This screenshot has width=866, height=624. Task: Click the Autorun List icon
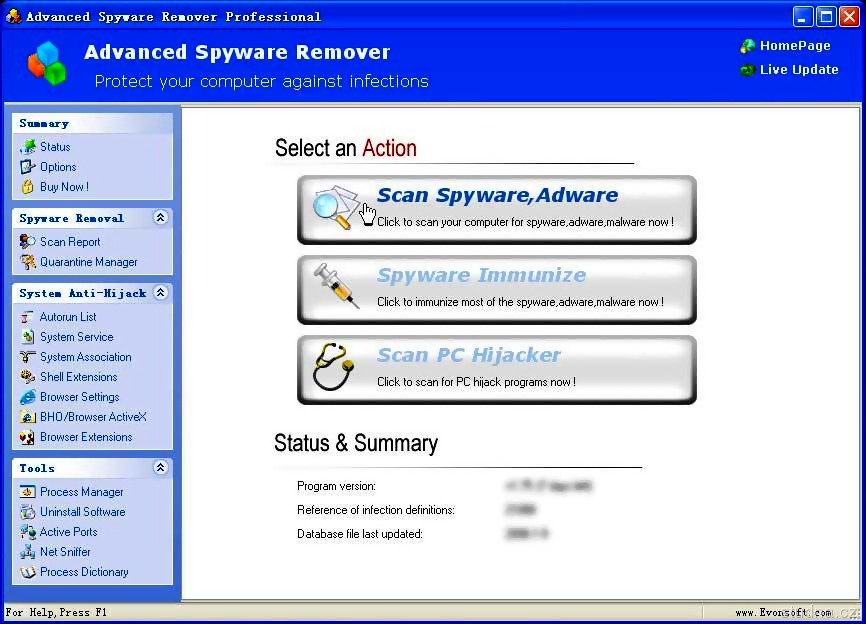click(x=27, y=317)
